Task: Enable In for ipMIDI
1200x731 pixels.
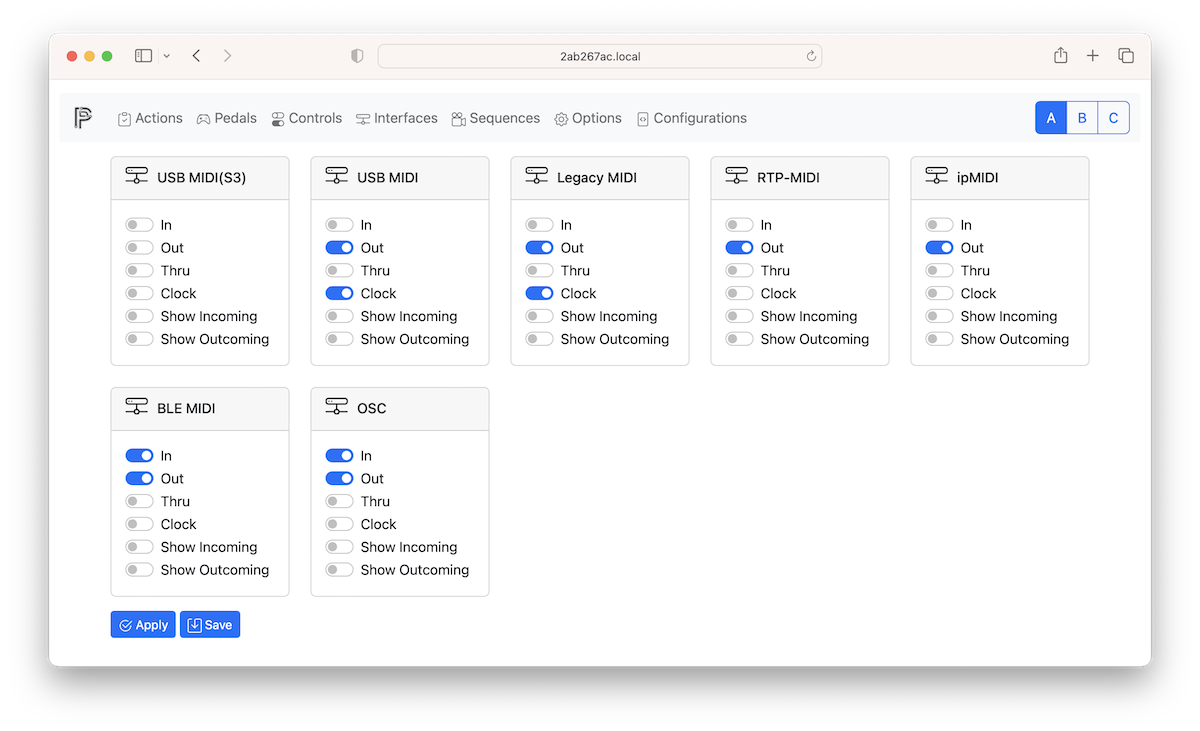Action: pos(939,225)
